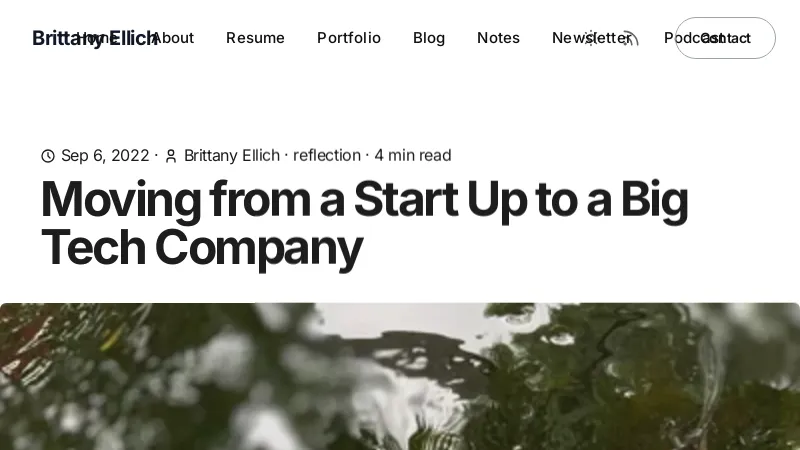
Task: Click the clock icon beside the date
Action: coord(48,156)
